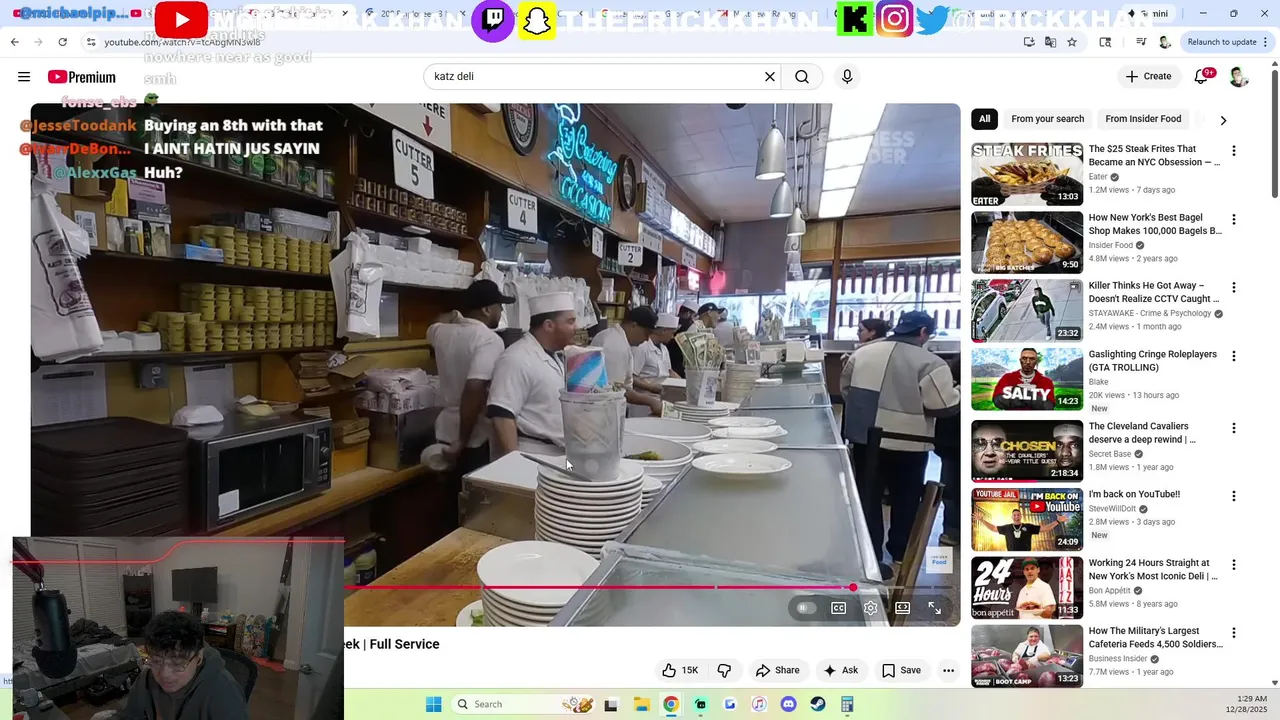The height and width of the screenshot is (720, 1280).
Task: Open 'Killer Thinks He Got Away' video title
Action: (x=1153, y=292)
